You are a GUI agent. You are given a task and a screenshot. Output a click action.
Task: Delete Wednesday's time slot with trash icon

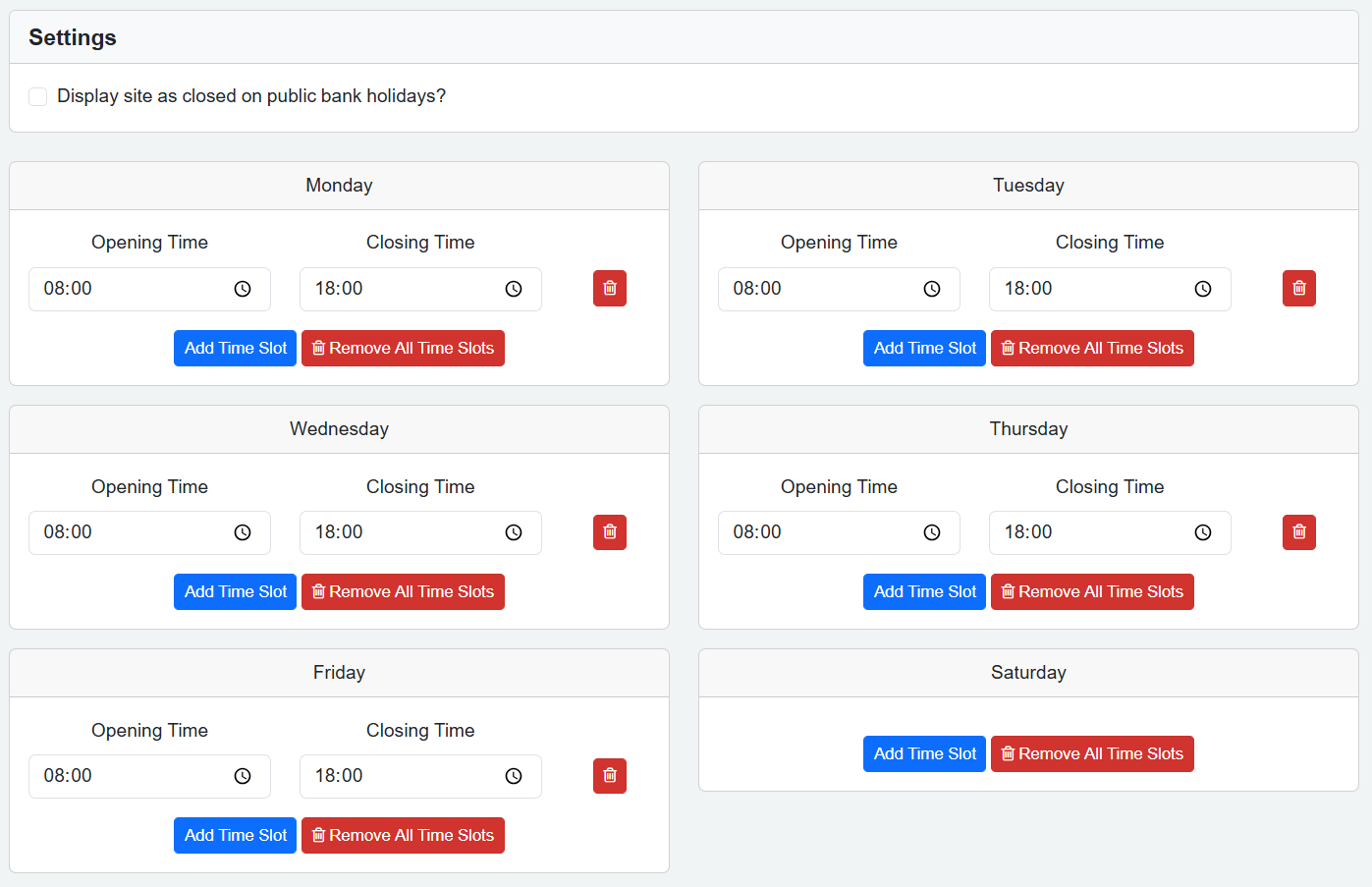609,532
